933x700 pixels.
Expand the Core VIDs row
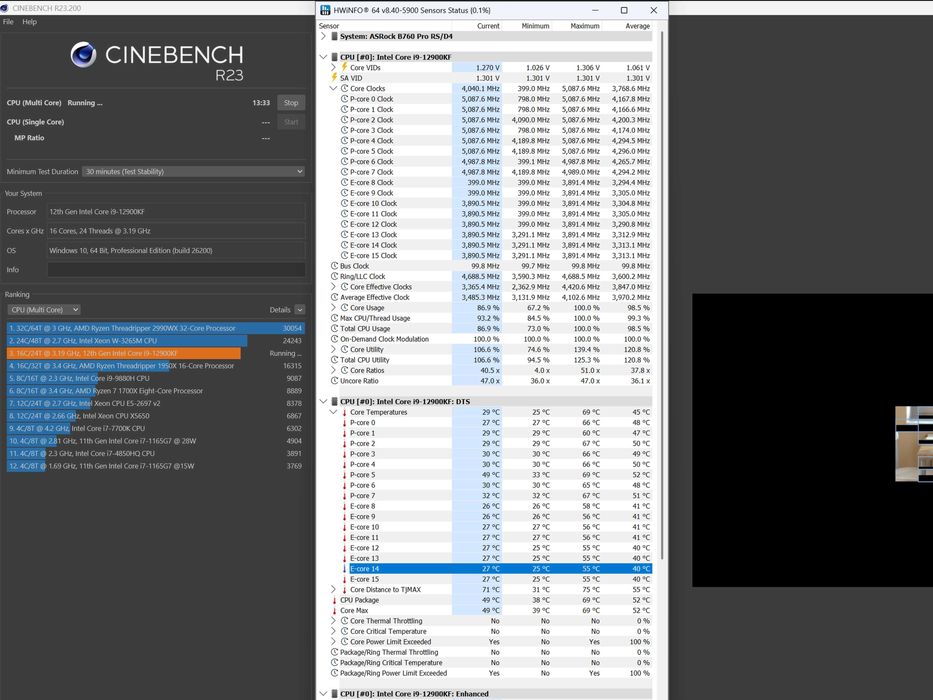333,68
